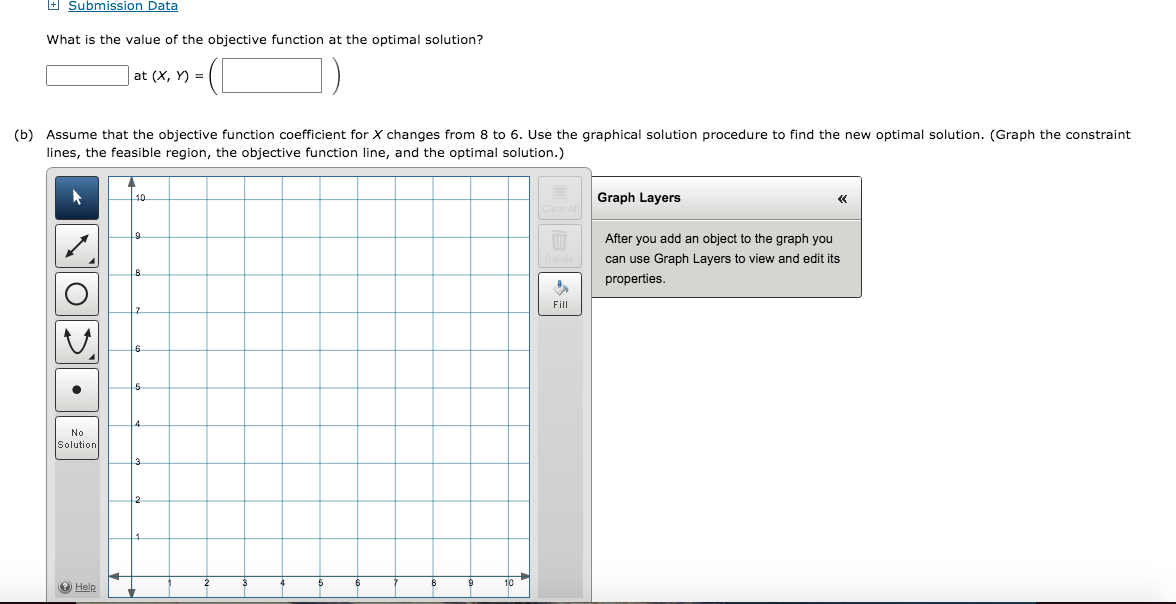Click the Graph Layers description text
The height and width of the screenshot is (604, 1176).
722,259
